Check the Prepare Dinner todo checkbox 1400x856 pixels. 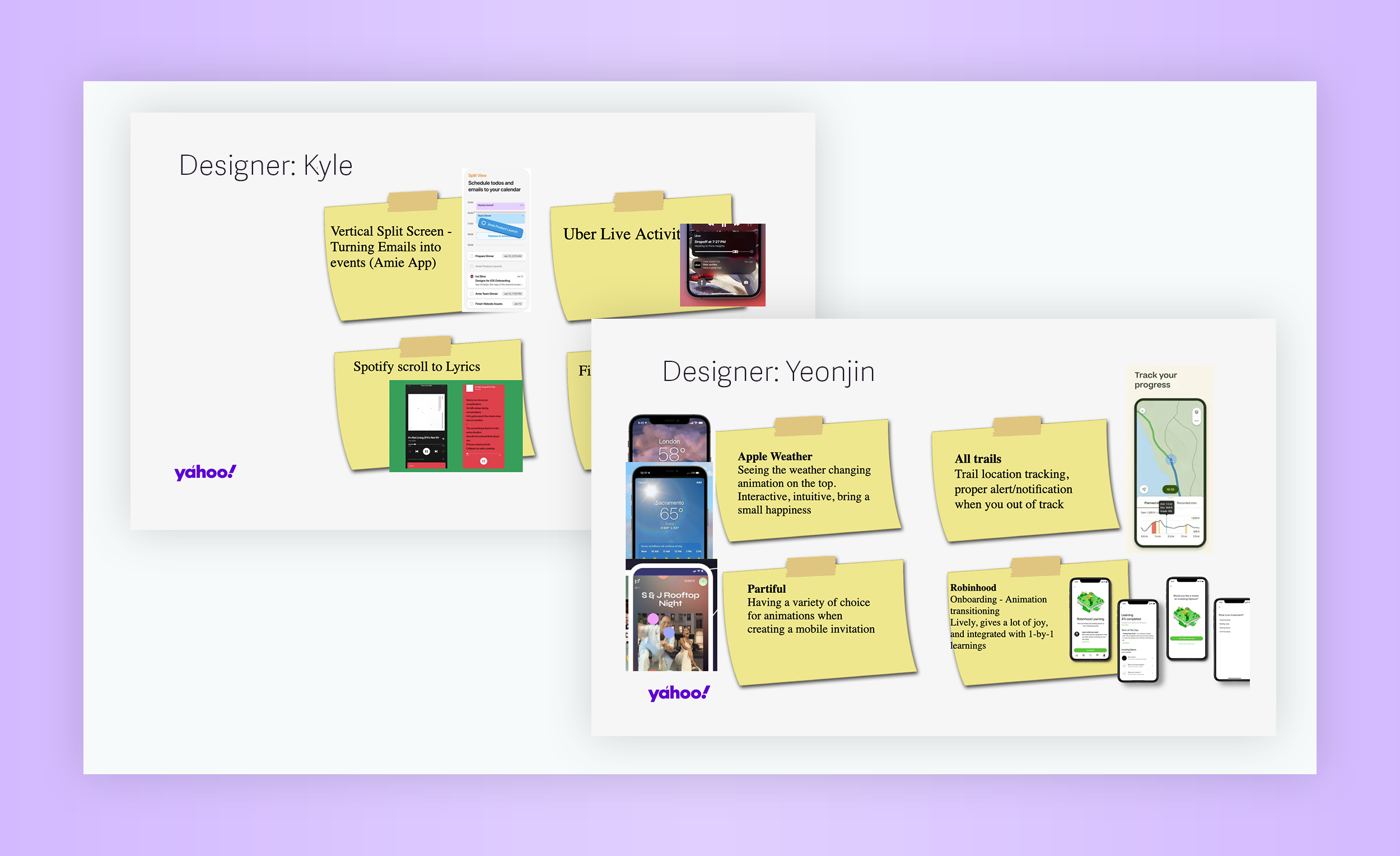(472, 257)
